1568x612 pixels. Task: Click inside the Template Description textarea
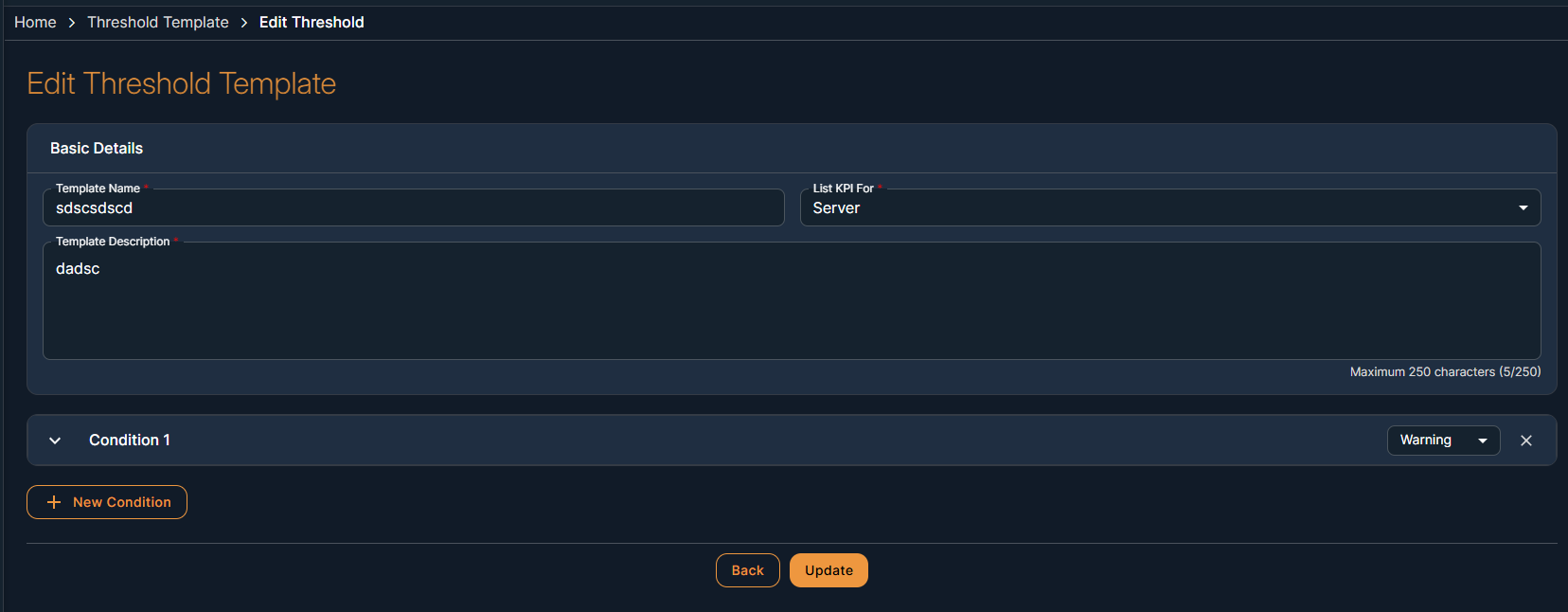pos(792,301)
